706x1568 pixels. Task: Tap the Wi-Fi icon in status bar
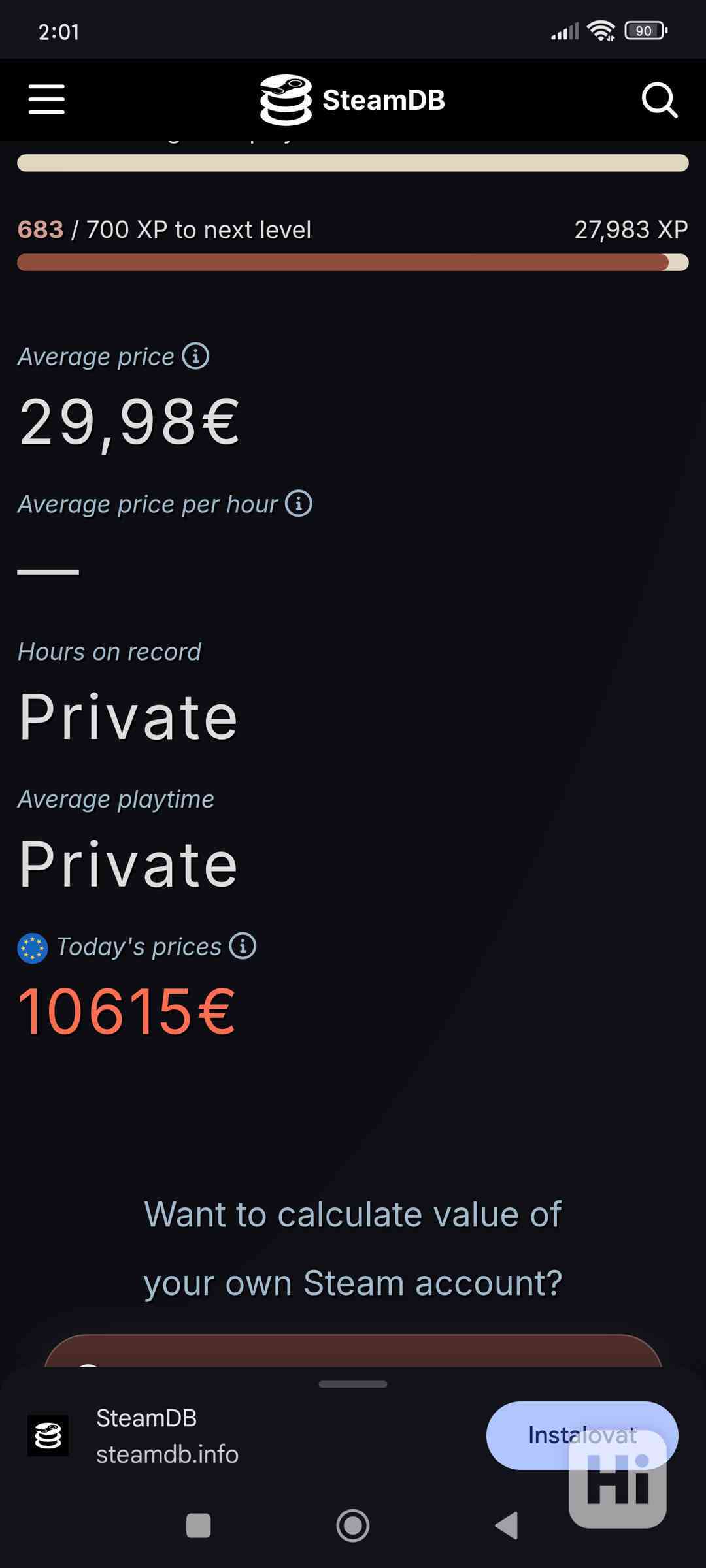601,31
